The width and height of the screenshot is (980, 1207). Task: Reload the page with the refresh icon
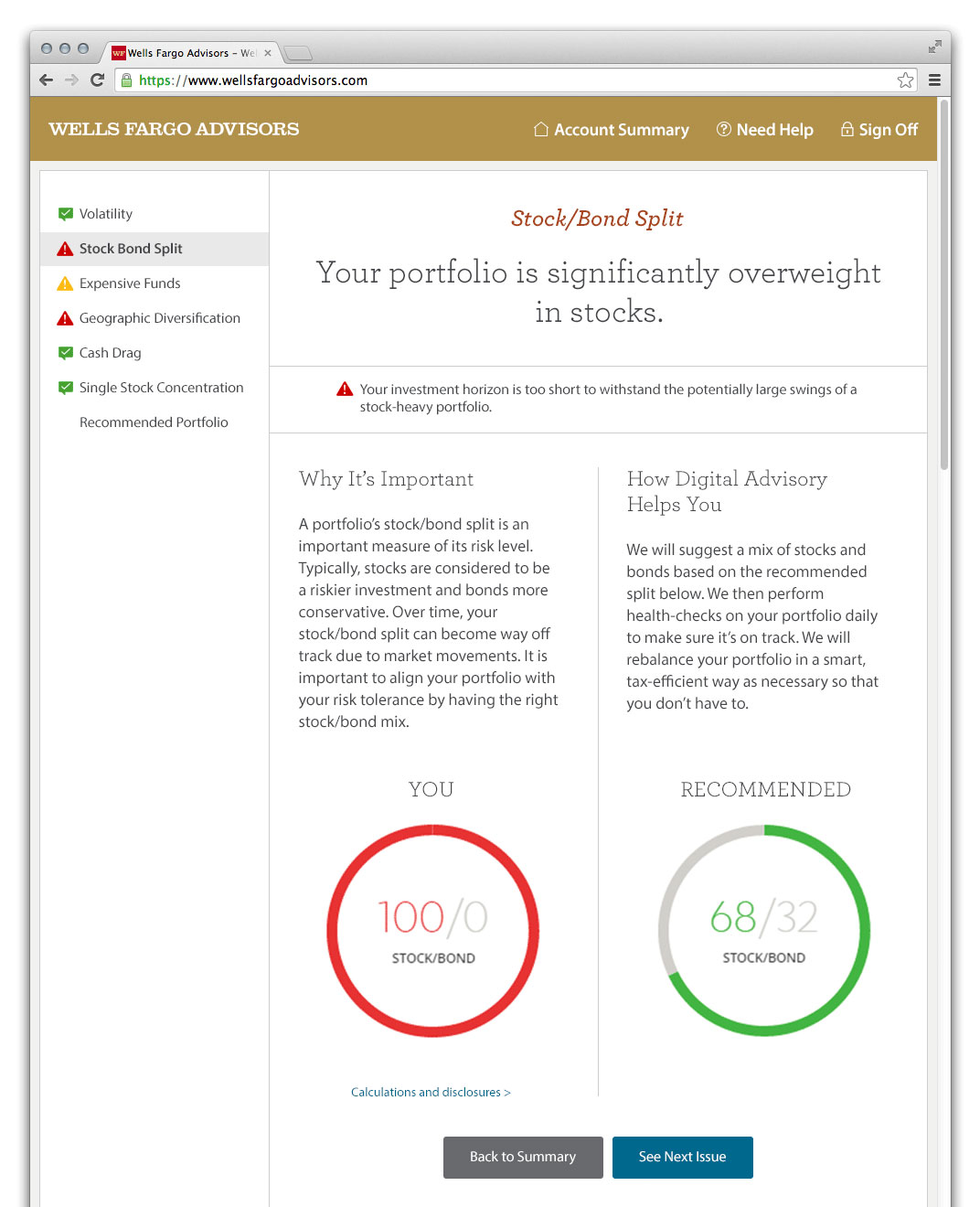97,80
